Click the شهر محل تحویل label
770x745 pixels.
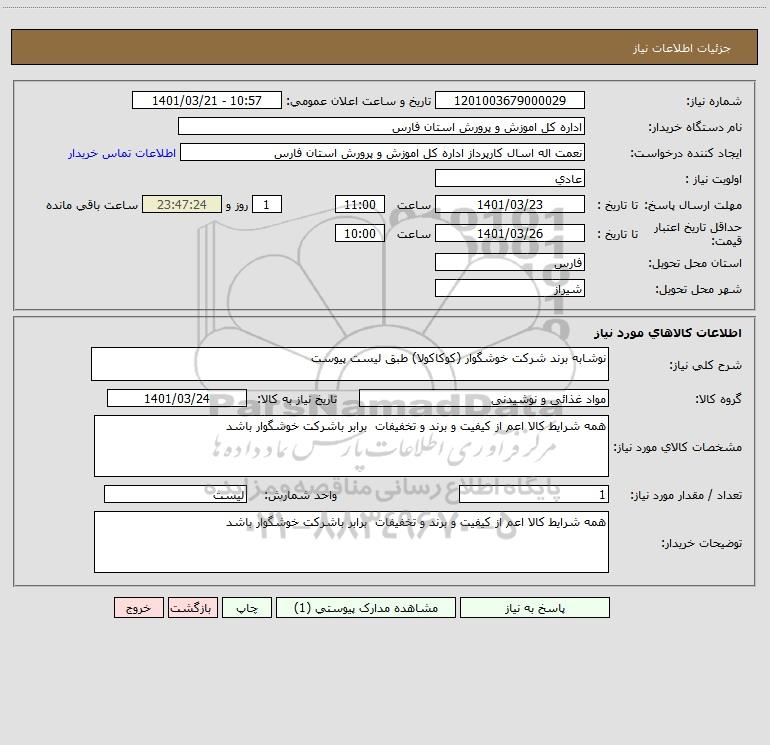tap(698, 290)
